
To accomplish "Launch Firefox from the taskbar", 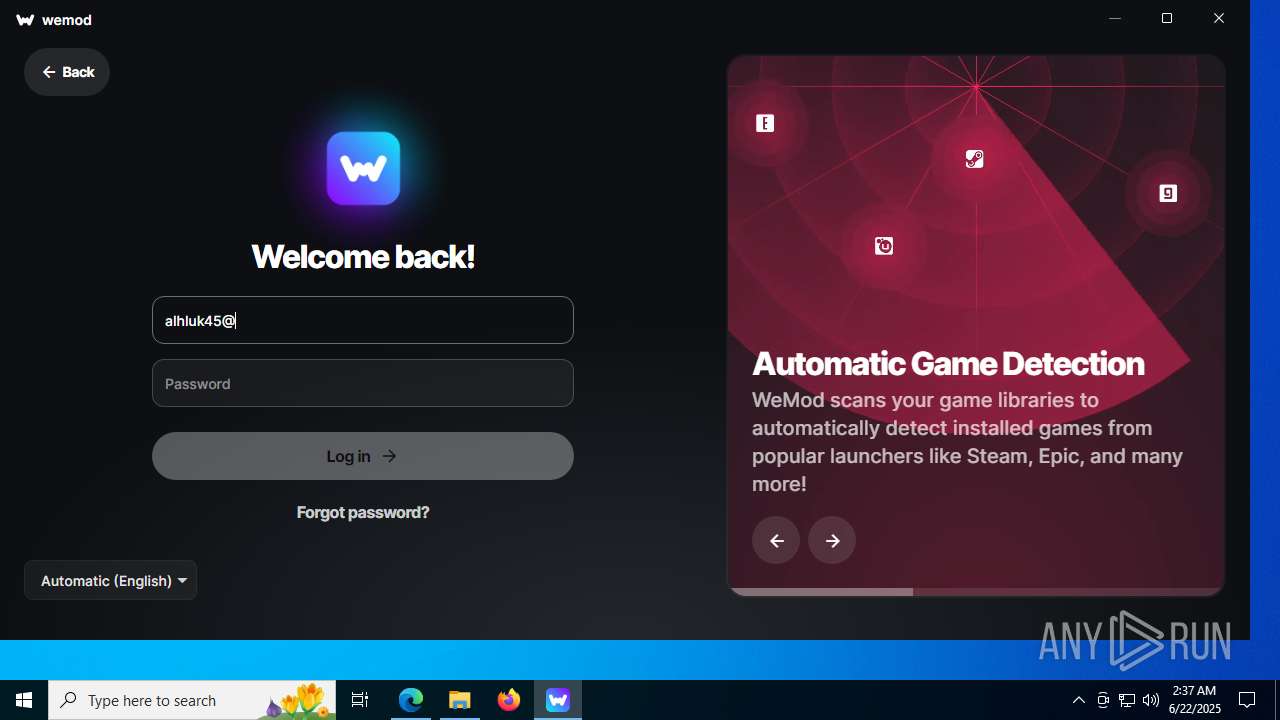I will coord(509,700).
